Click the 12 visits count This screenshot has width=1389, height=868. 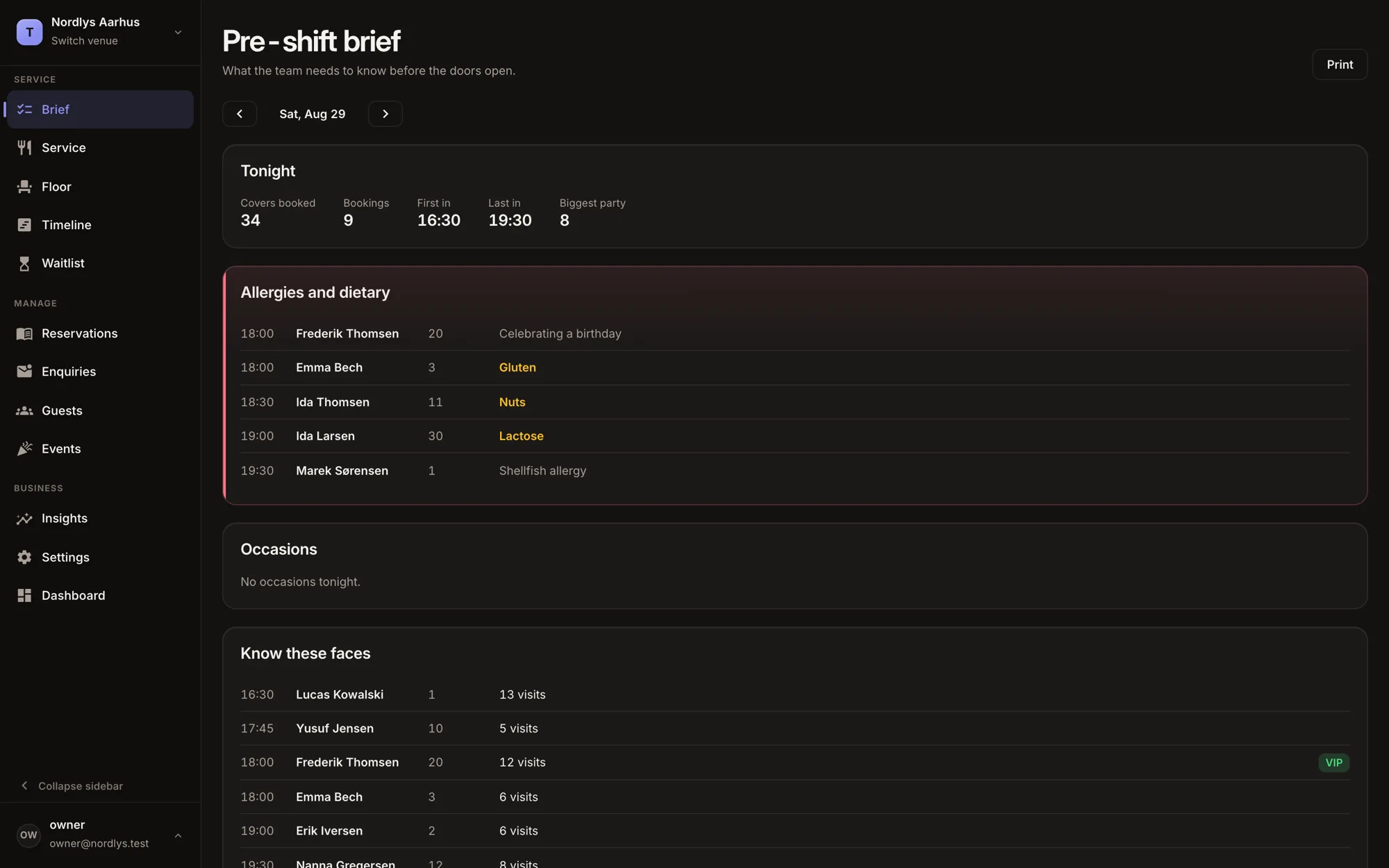(522, 762)
